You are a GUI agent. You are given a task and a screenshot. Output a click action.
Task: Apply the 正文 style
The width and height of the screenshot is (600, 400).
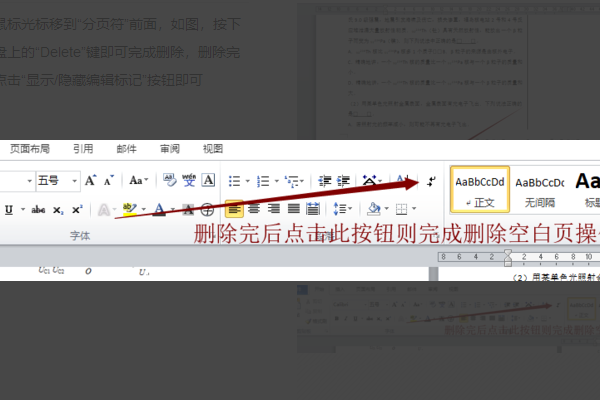(480, 189)
